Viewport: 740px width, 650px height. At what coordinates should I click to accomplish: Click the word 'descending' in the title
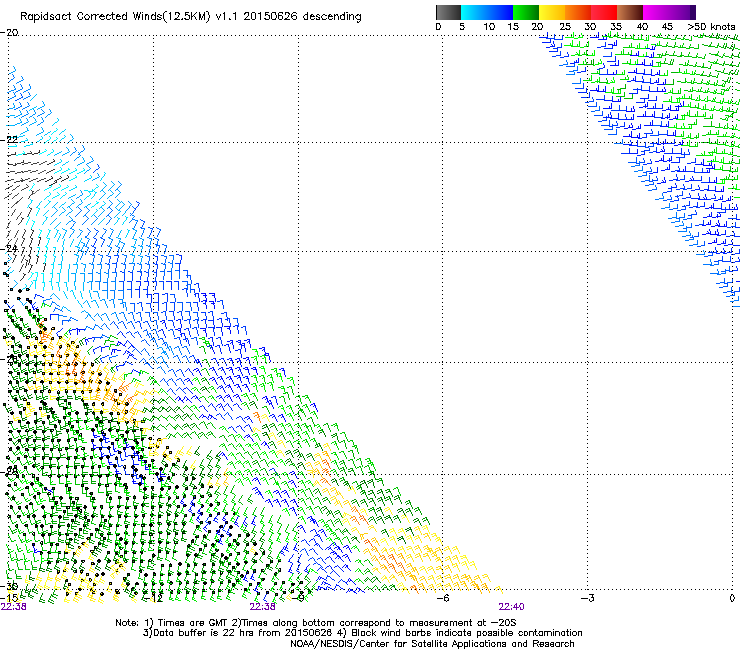[332, 17]
